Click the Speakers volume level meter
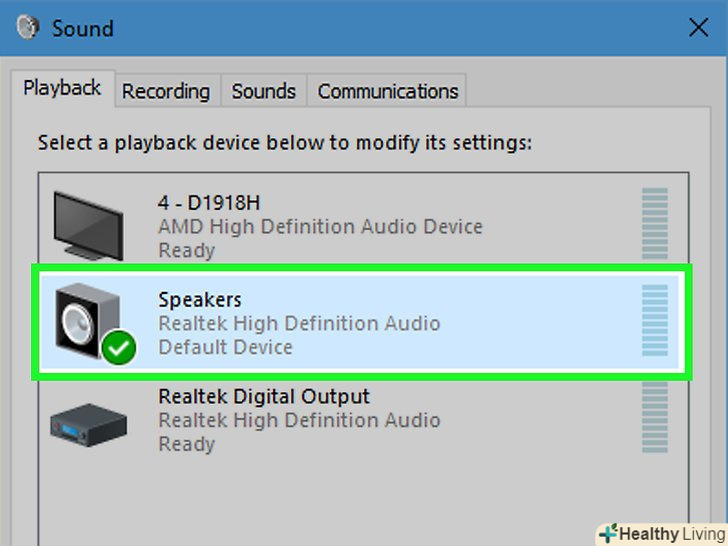Viewport: 728px width, 546px height. point(654,321)
